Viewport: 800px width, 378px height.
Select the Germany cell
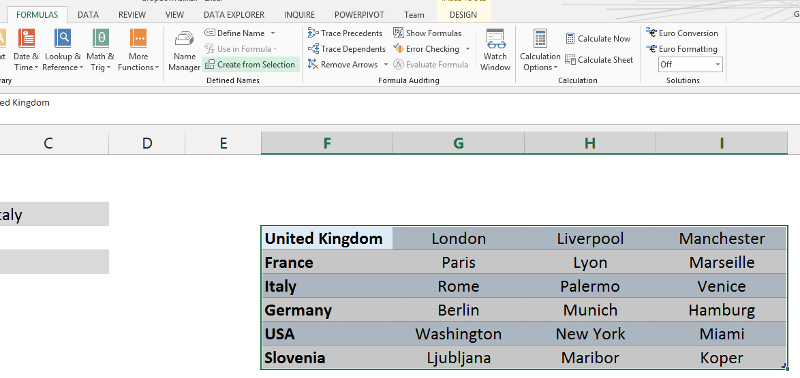[327, 310]
